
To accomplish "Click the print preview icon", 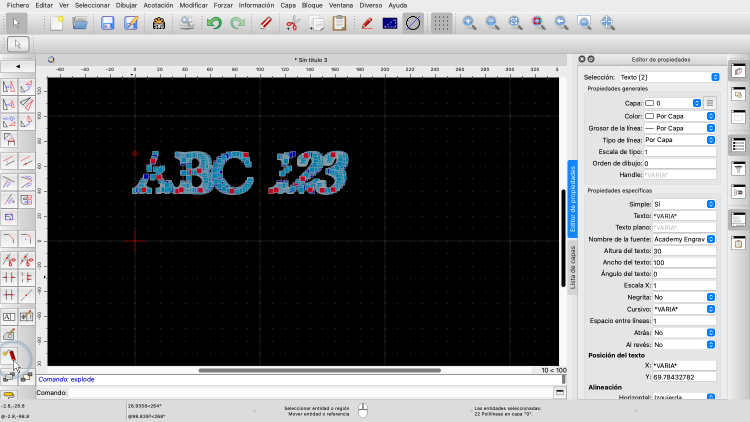I will [187, 23].
